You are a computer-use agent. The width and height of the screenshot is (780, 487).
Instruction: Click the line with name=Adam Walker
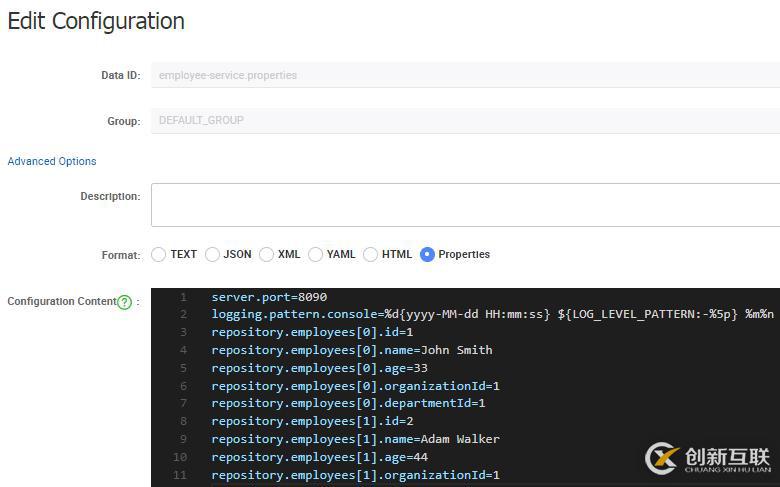point(355,439)
